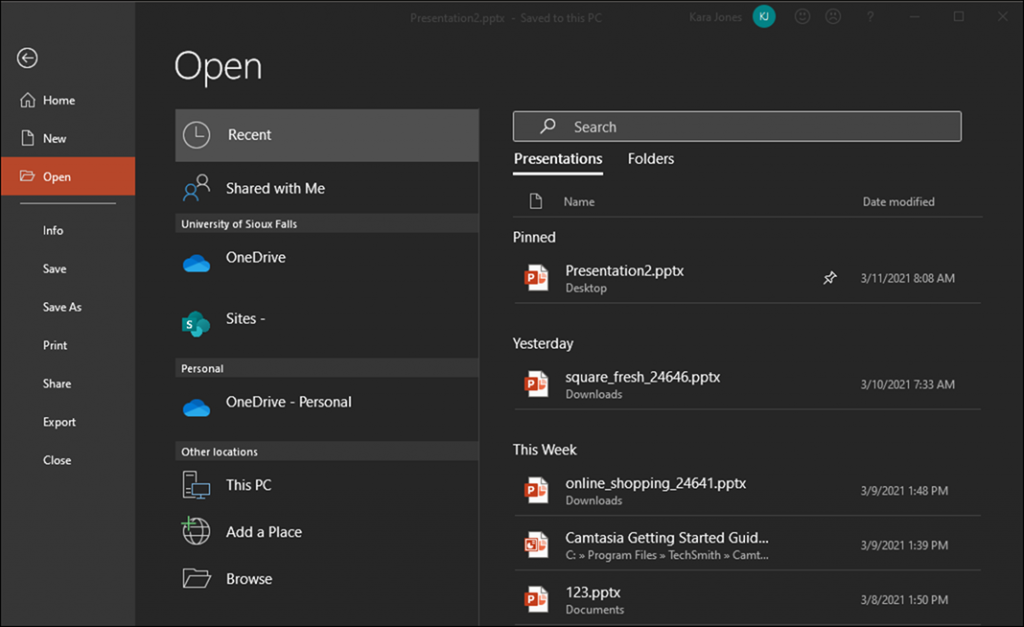This screenshot has width=1024, height=627.
Task: Sort files by Date modified column header
Action: click(898, 202)
